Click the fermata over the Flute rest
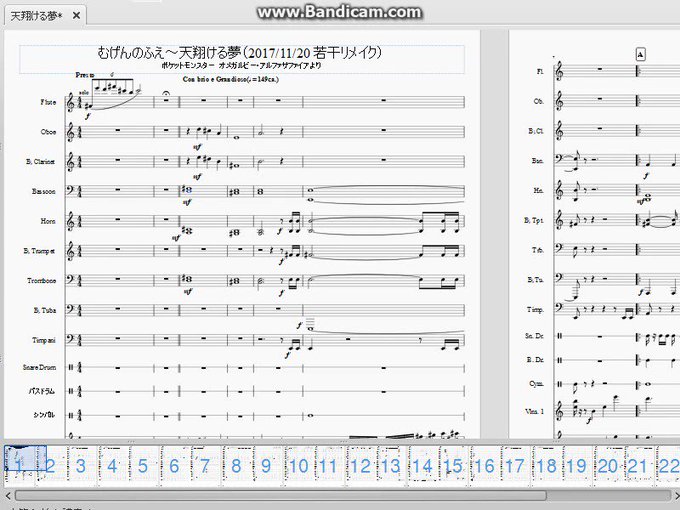680x510 pixels. [166, 93]
